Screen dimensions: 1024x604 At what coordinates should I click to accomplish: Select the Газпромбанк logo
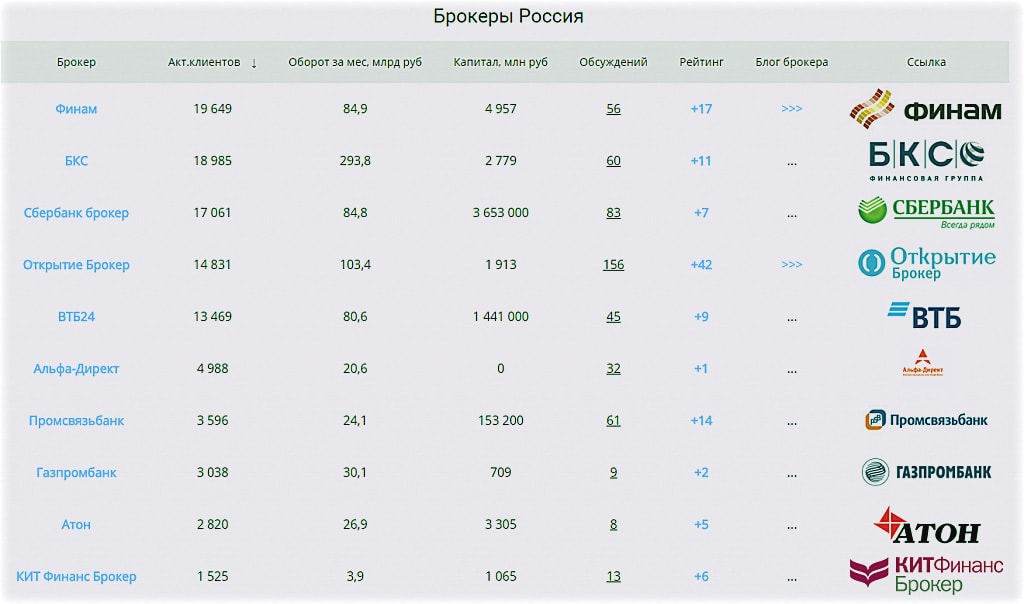(x=925, y=472)
